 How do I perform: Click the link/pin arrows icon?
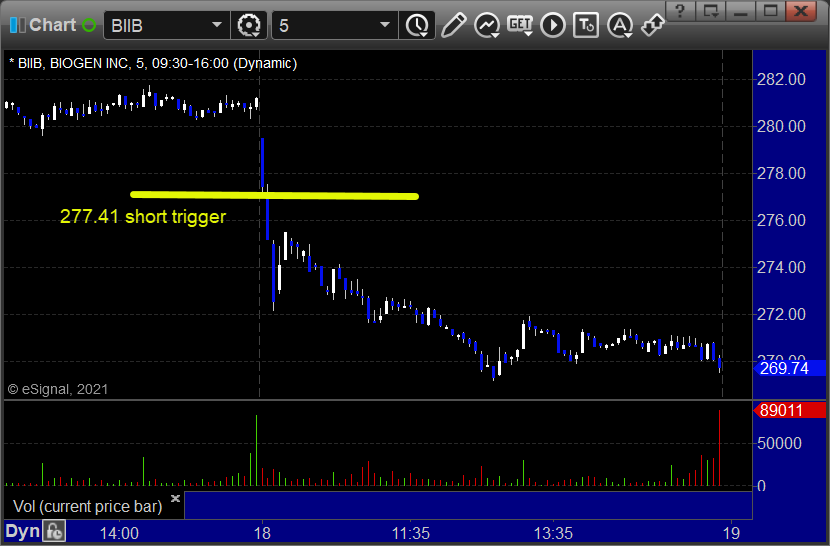click(x=652, y=25)
